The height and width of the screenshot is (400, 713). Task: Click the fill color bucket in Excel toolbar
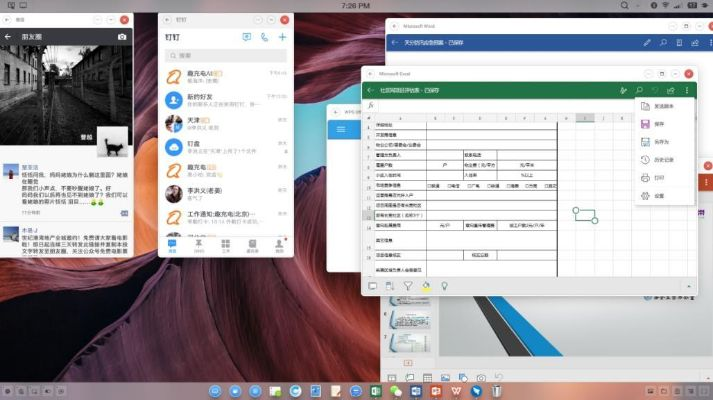pyautogui.click(x=425, y=286)
